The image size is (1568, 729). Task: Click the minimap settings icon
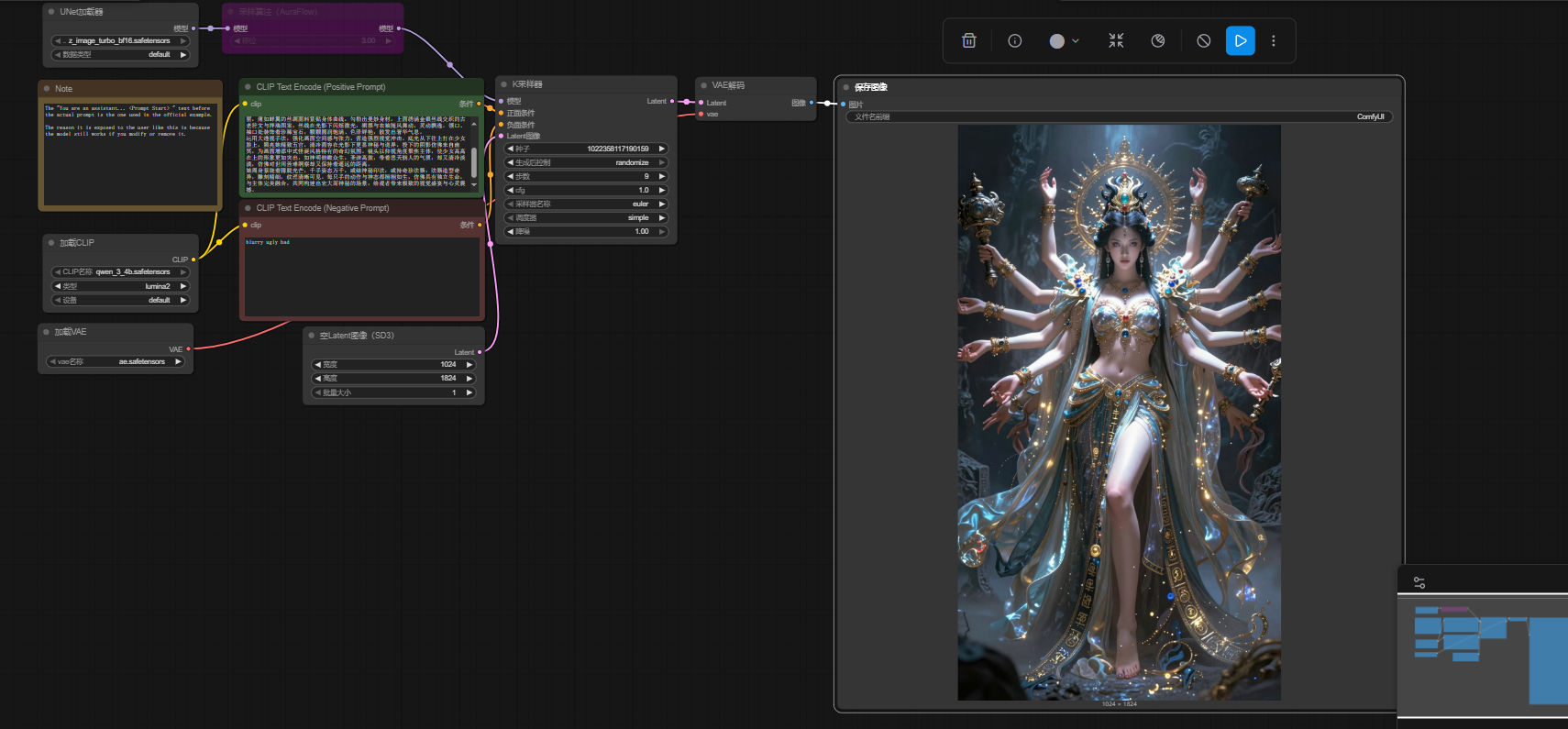tap(1419, 582)
